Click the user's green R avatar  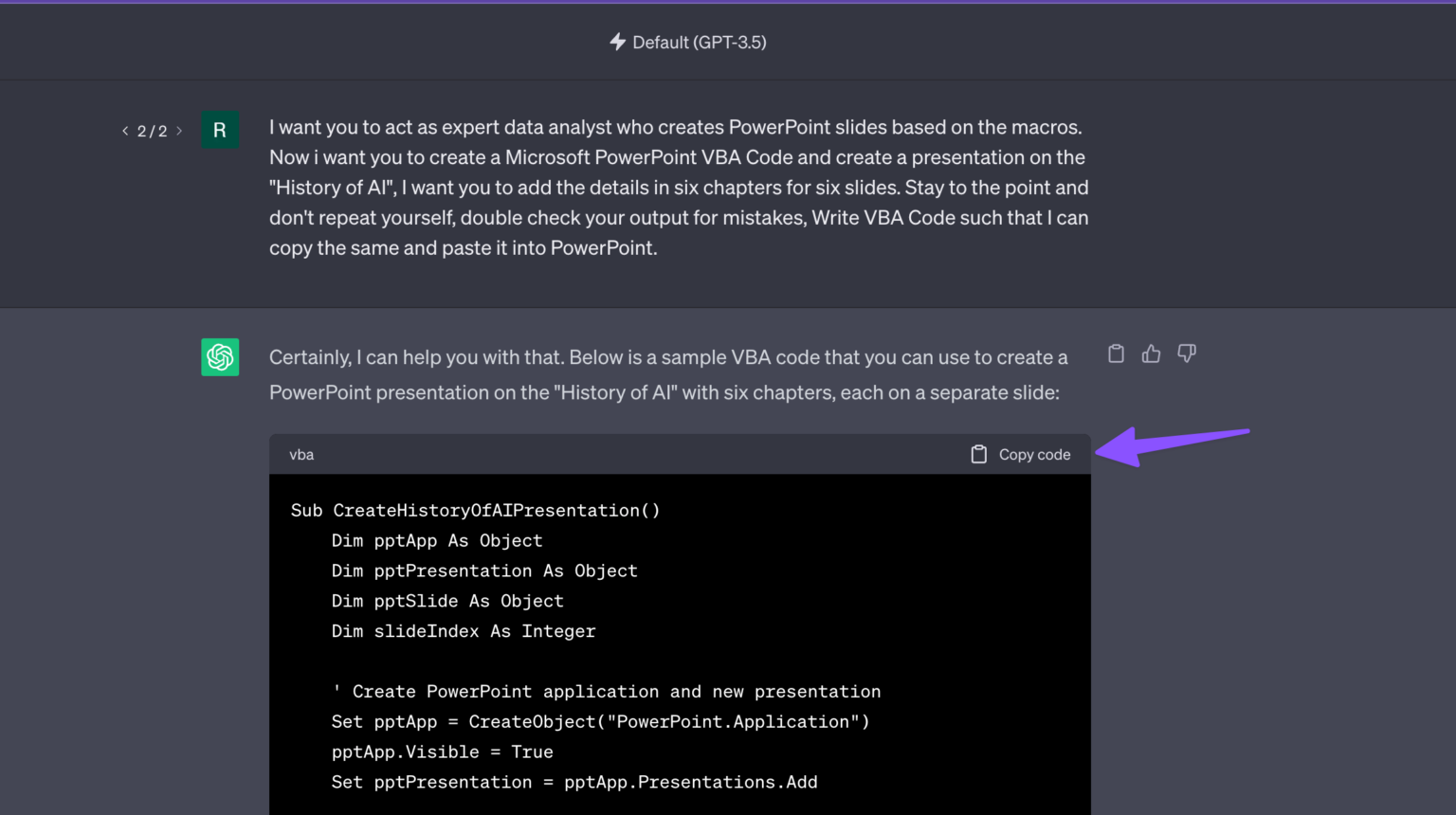tap(220, 130)
